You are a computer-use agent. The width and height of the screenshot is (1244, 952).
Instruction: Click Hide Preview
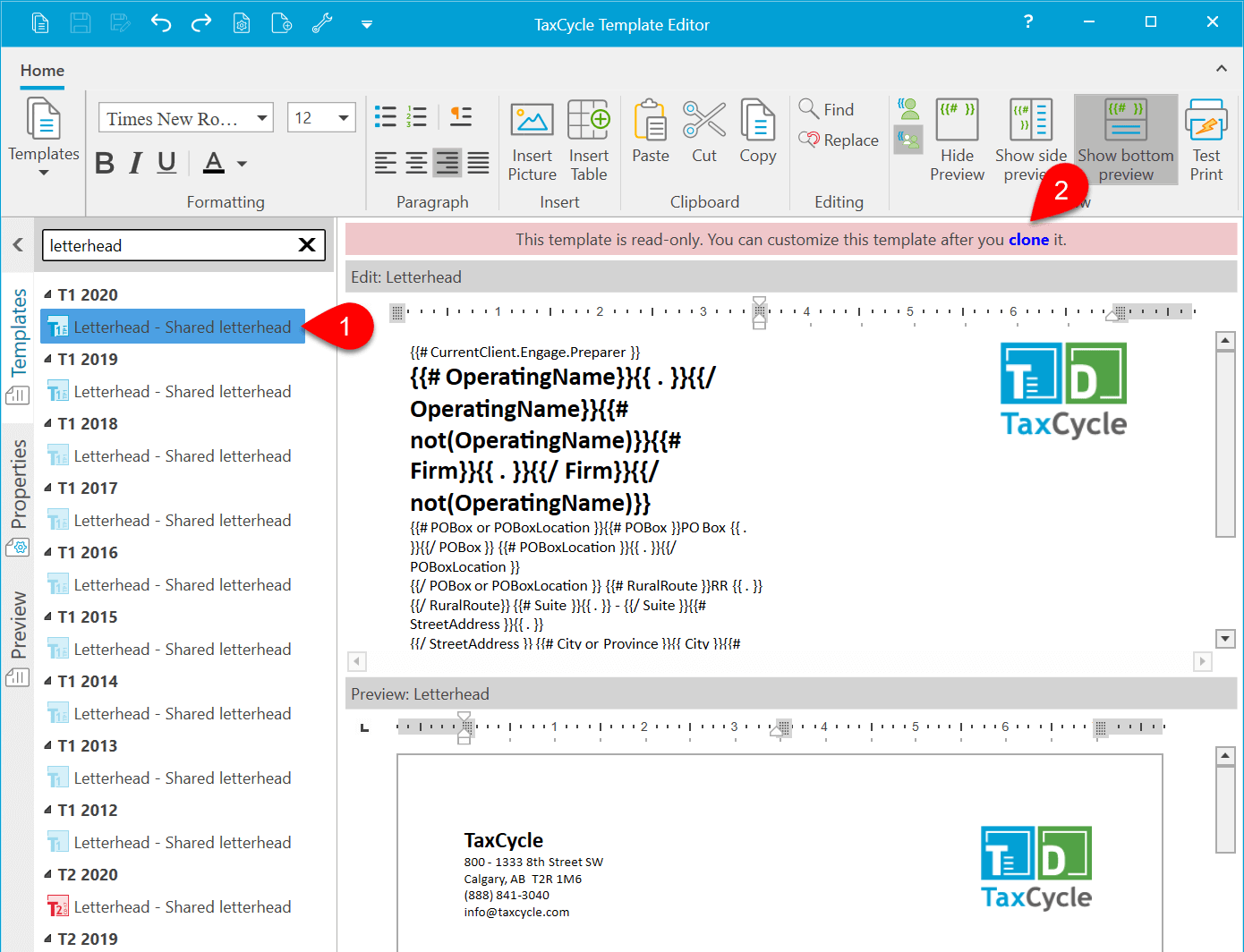[x=957, y=140]
